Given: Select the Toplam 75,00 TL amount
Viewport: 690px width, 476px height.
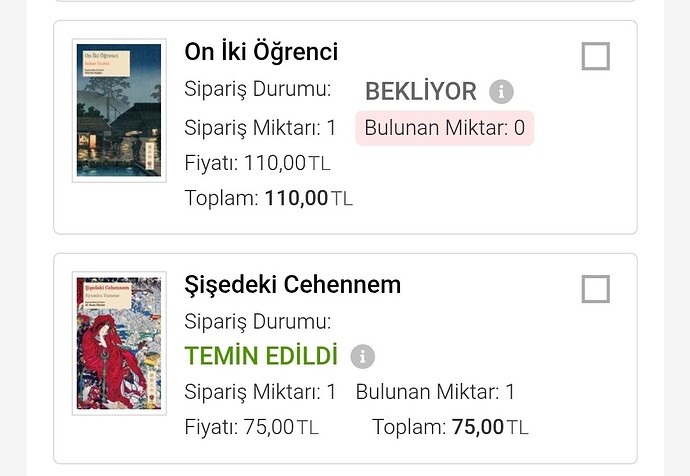Looking at the screenshot, I should (x=450, y=427).
